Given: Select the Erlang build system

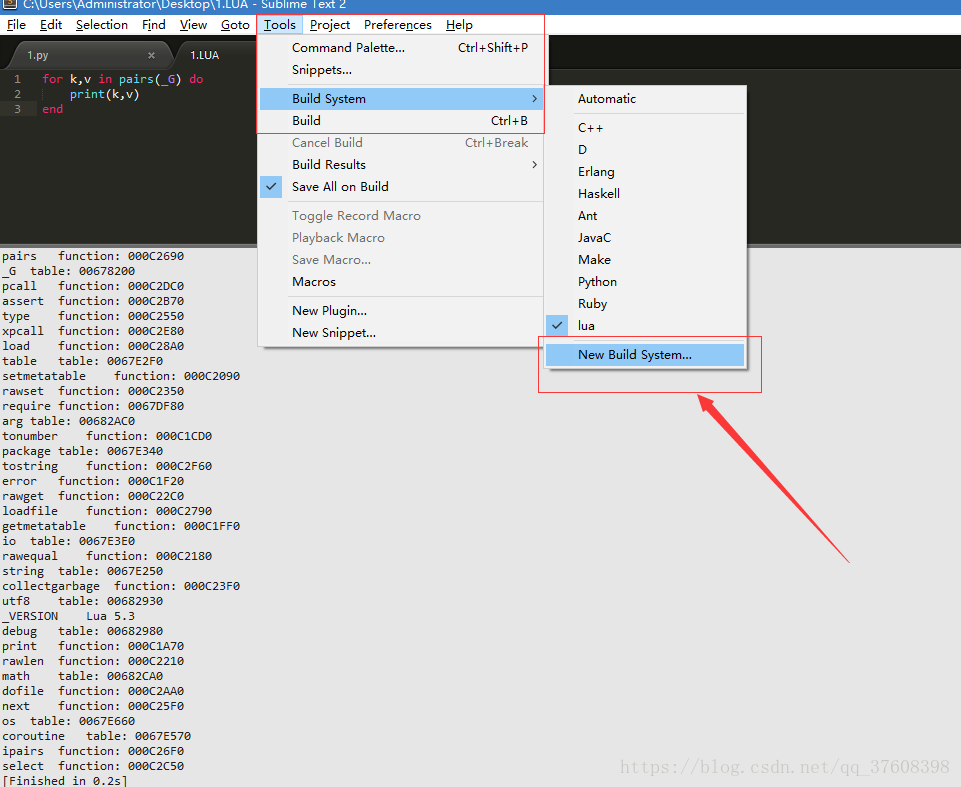Looking at the screenshot, I should tap(596, 171).
